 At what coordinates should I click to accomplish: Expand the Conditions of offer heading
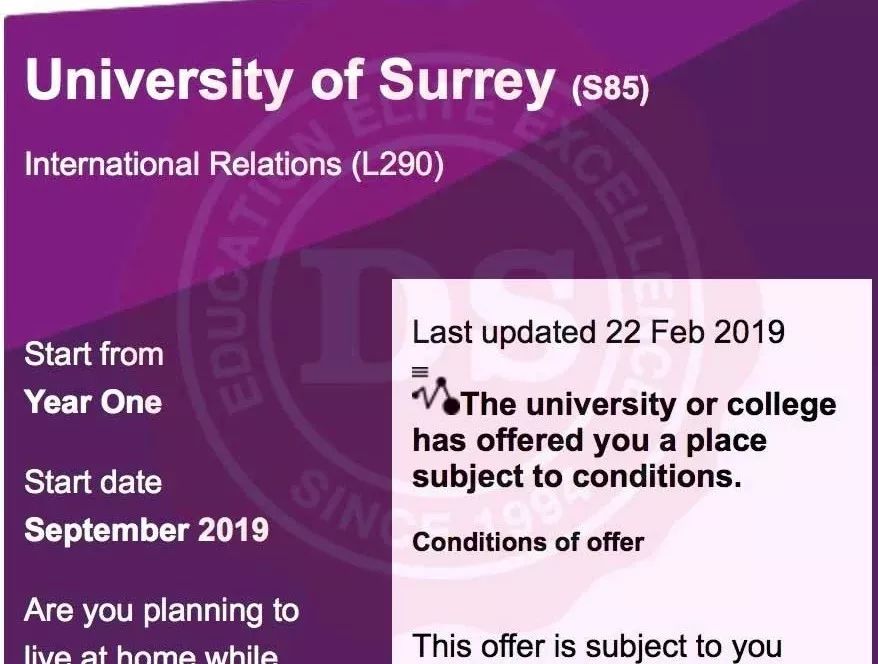coord(528,542)
